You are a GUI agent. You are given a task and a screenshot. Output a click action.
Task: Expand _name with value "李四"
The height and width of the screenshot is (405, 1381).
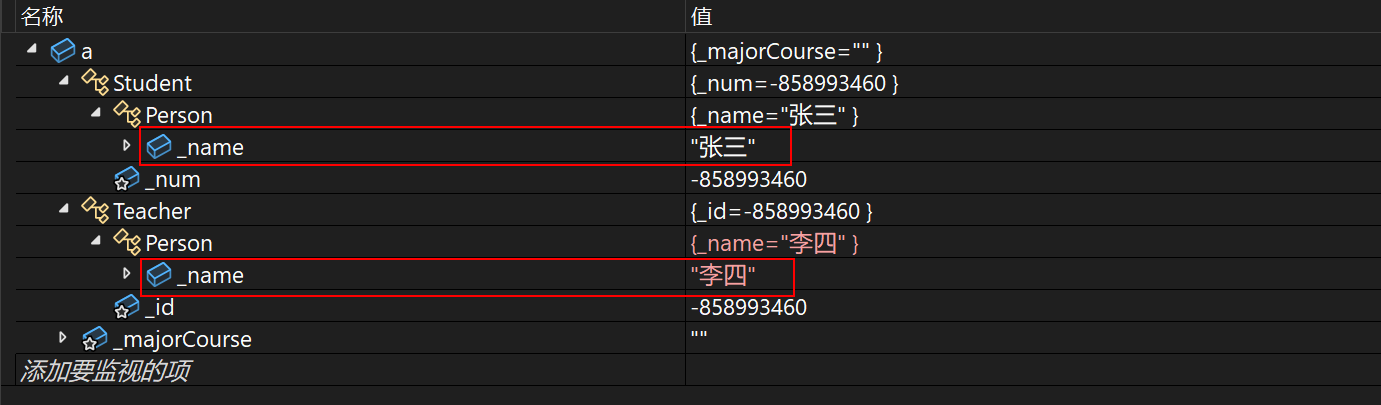click(x=126, y=274)
